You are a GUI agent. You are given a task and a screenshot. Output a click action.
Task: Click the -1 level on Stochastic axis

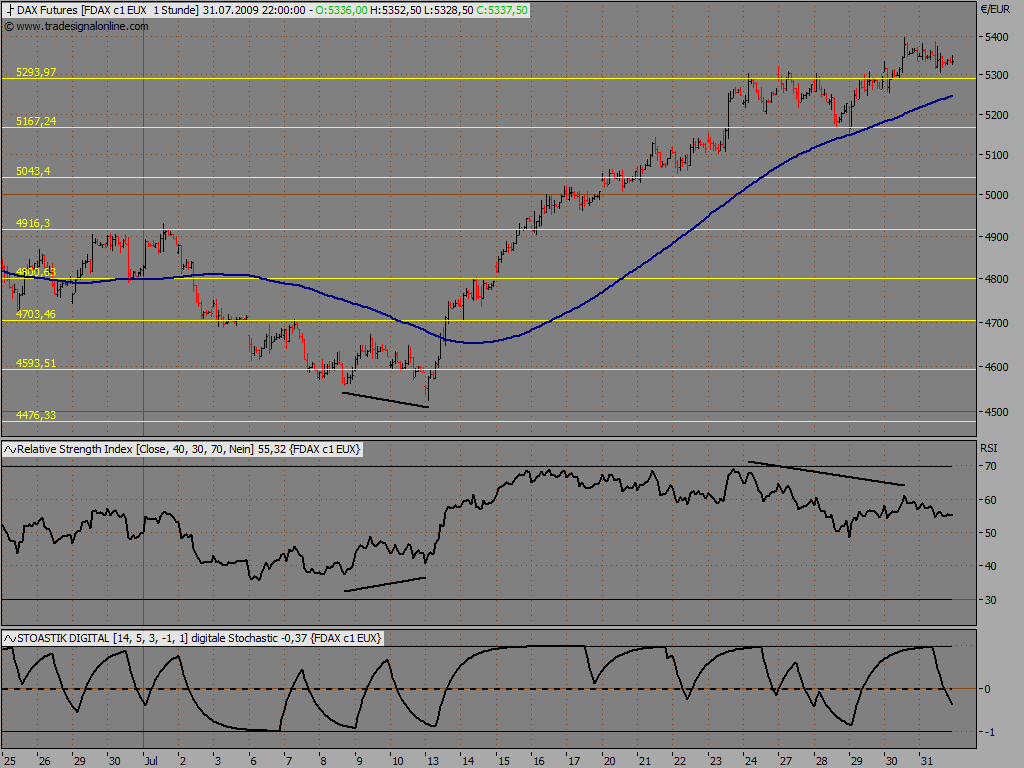(989, 732)
